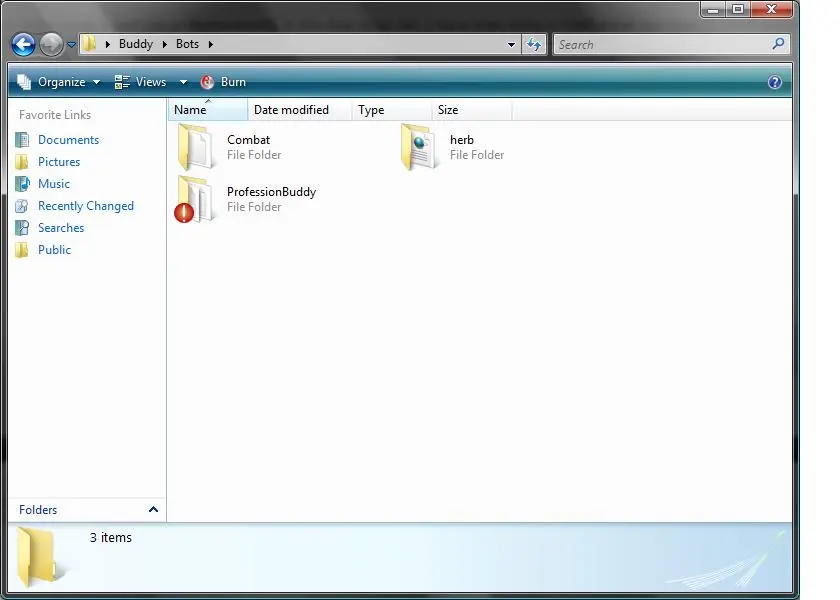Expand the arrow between Buddy and Bots
Screen dimensions: 840x600
pos(164,44)
